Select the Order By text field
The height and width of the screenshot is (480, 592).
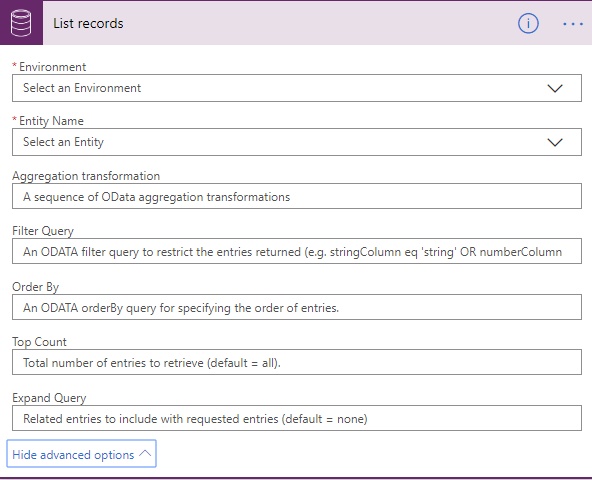tap(297, 307)
